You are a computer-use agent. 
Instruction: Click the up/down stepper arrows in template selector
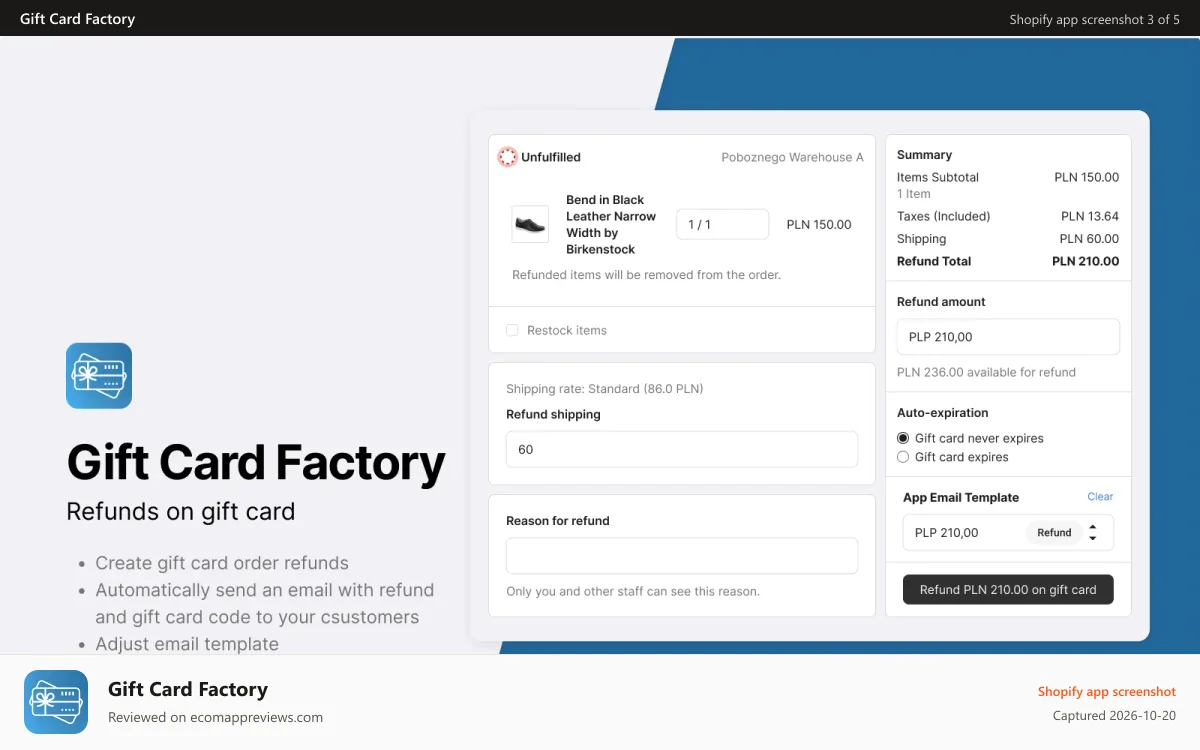(x=1093, y=533)
